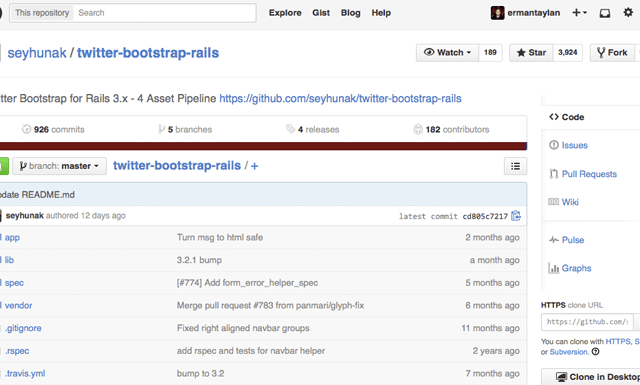640x385 pixels.
Task: Open the plus create-new dropdown
Action: pyautogui.click(x=579, y=13)
